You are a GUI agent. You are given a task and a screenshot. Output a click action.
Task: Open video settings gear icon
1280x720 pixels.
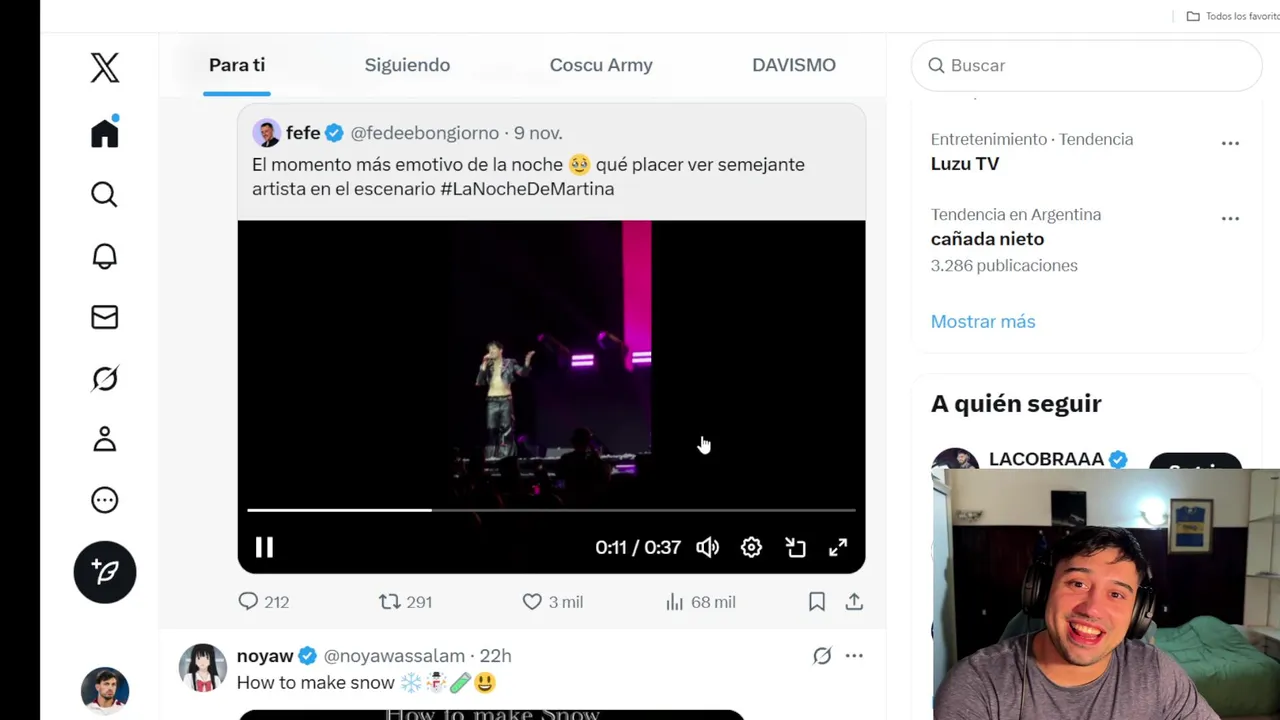751,547
